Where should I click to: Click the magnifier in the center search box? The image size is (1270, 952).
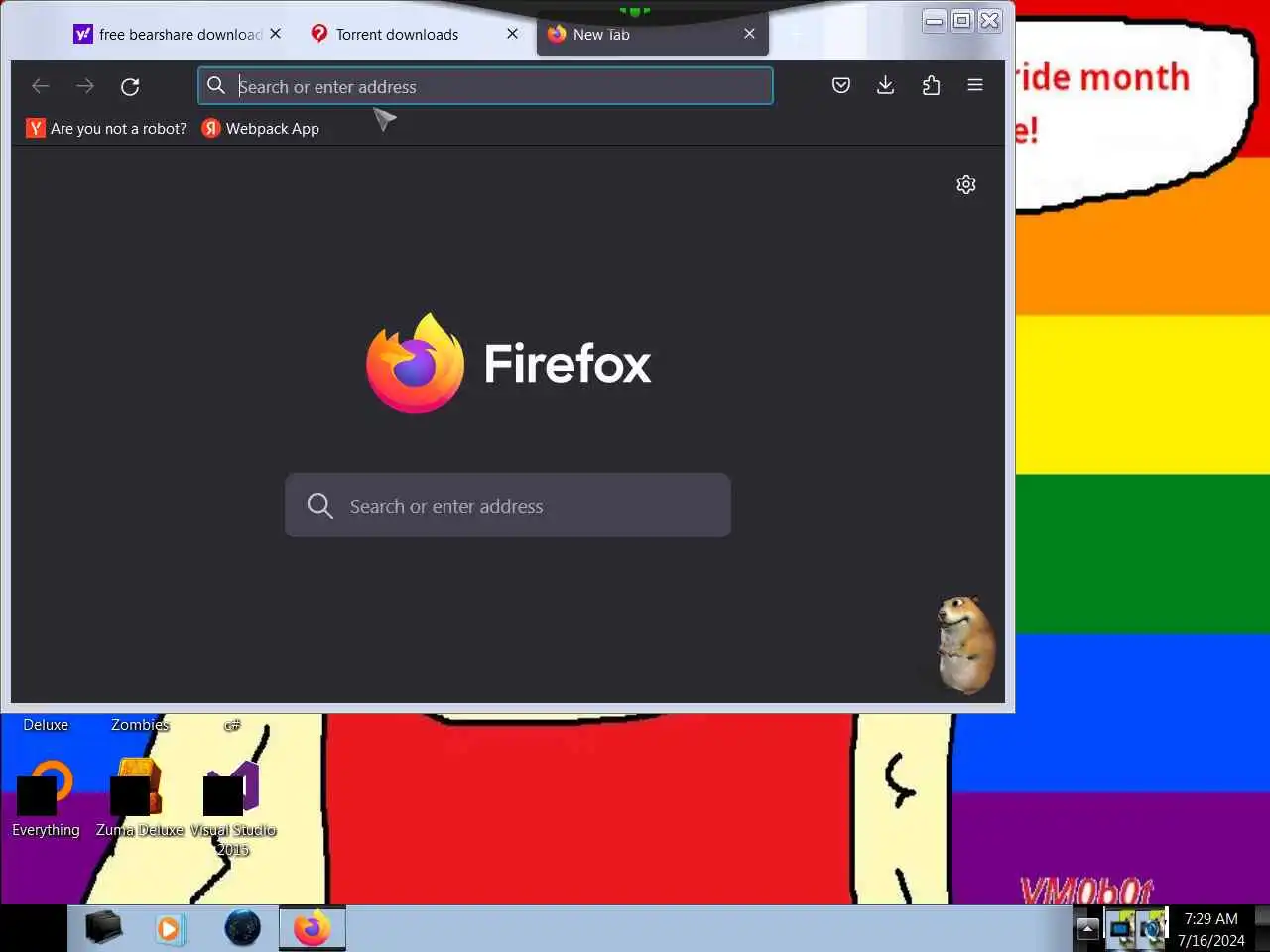coord(319,506)
